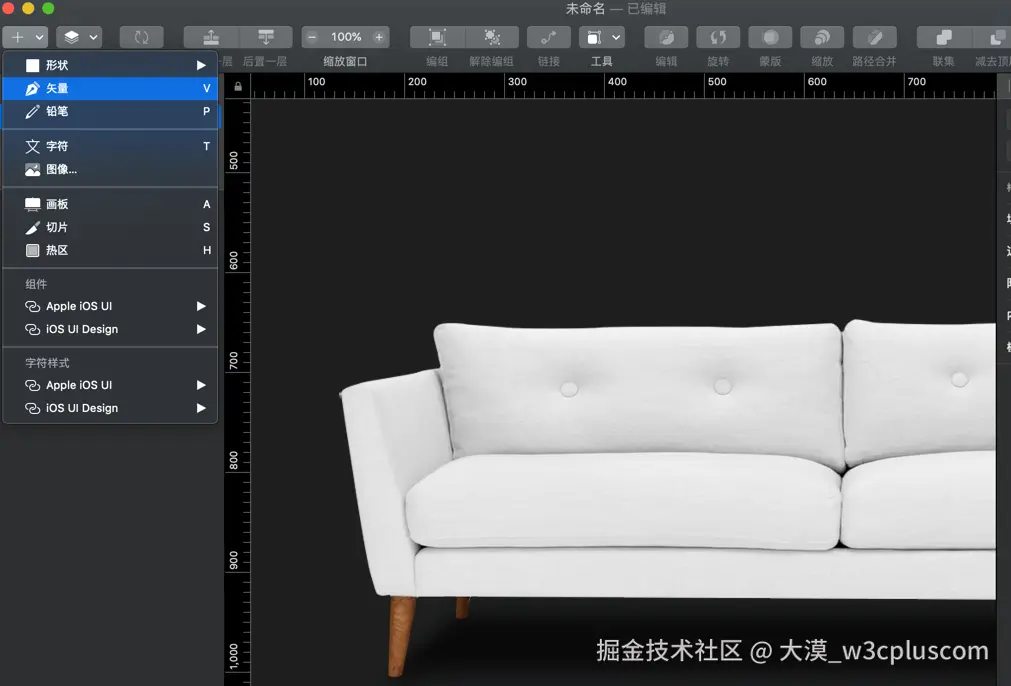Open the 形状 shapes submenu
The width and height of the screenshot is (1011, 686).
(110, 65)
